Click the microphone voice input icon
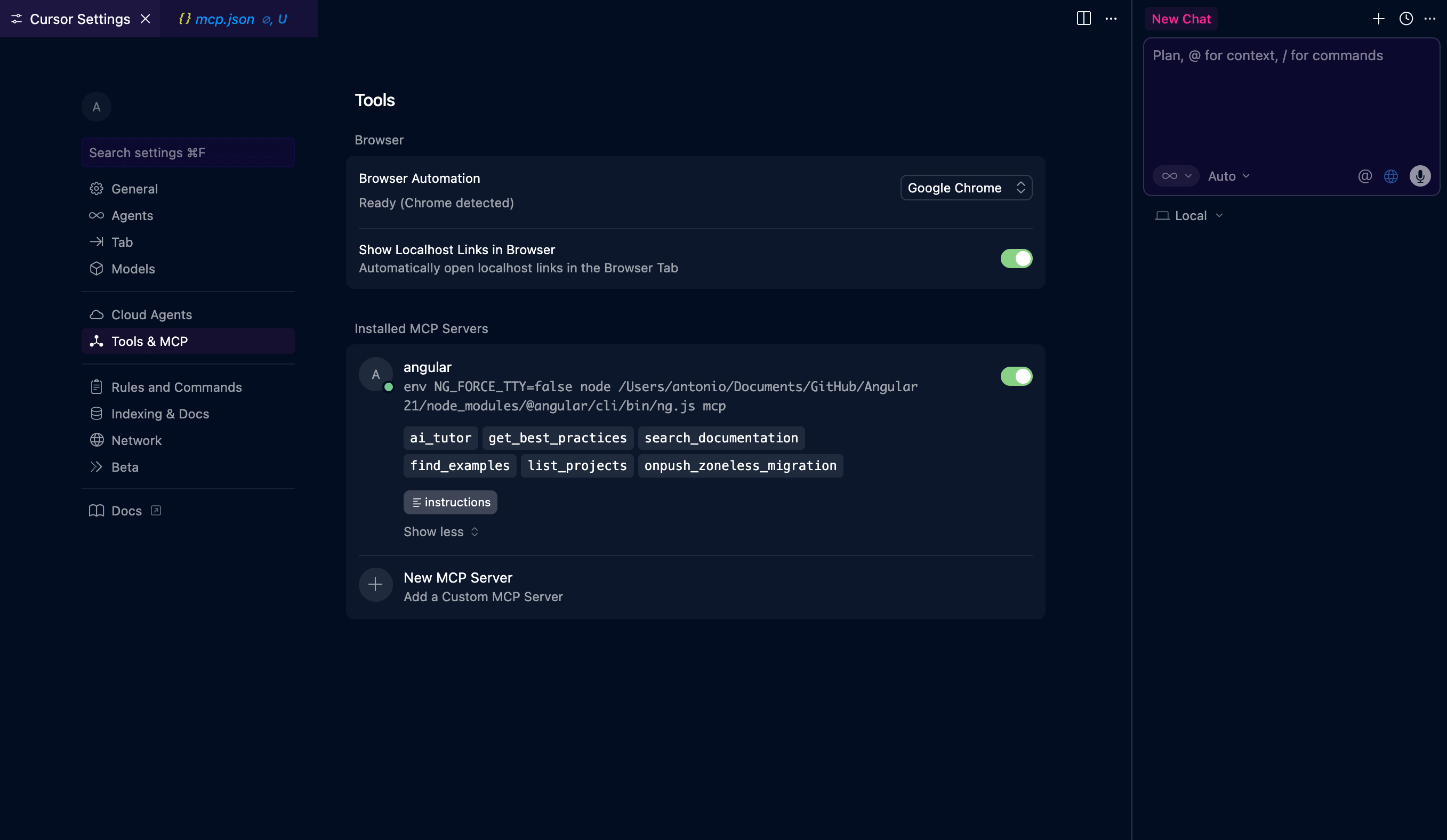This screenshot has height=840, width=1447. [1419, 176]
